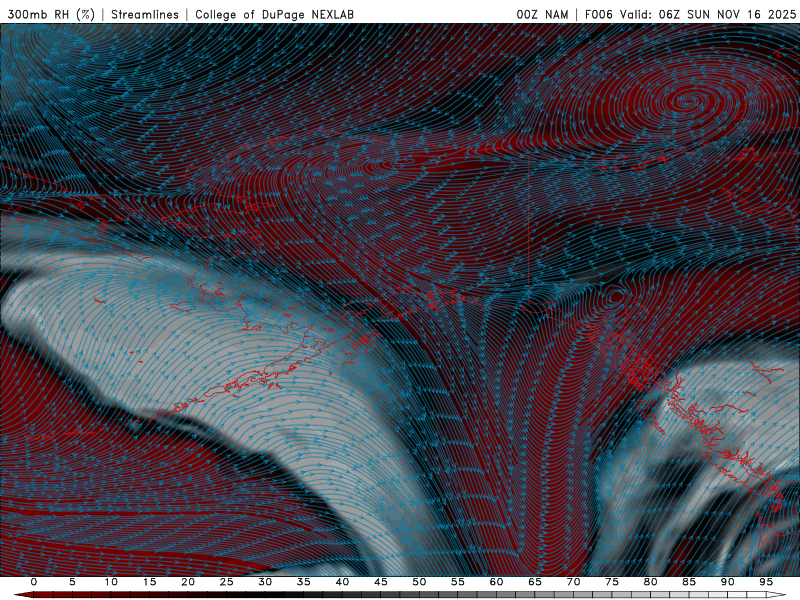Click the colorbar tick label '0'

point(34,582)
